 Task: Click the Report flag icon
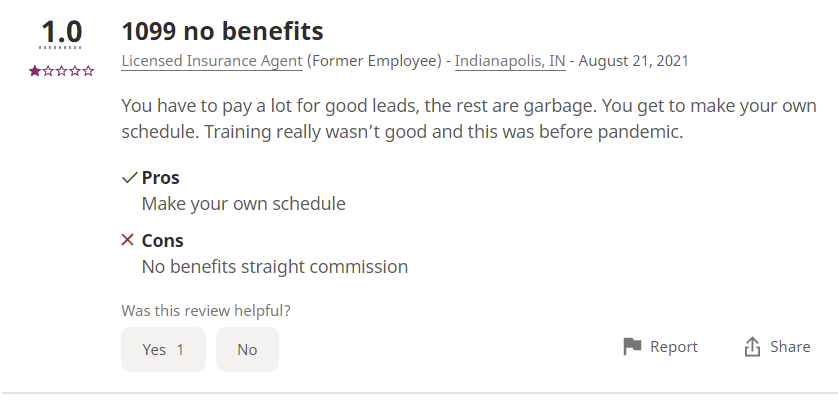pos(631,347)
